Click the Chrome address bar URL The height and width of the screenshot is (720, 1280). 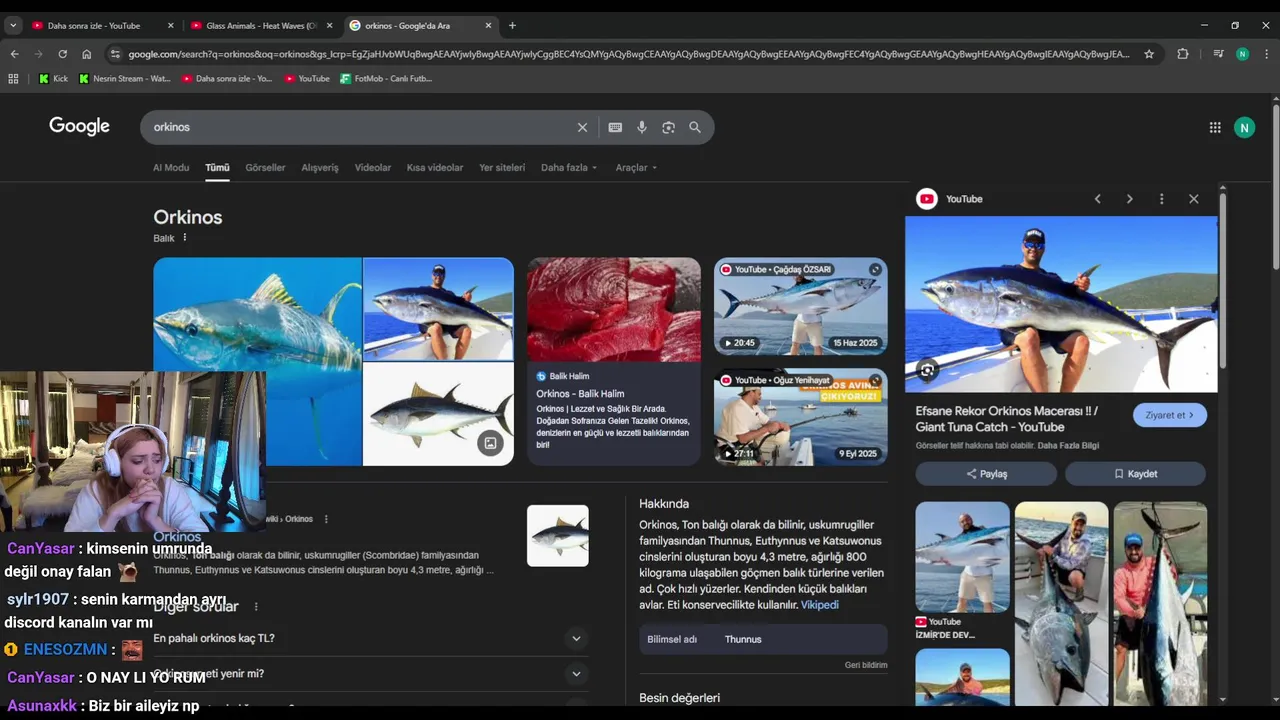coord(630,54)
